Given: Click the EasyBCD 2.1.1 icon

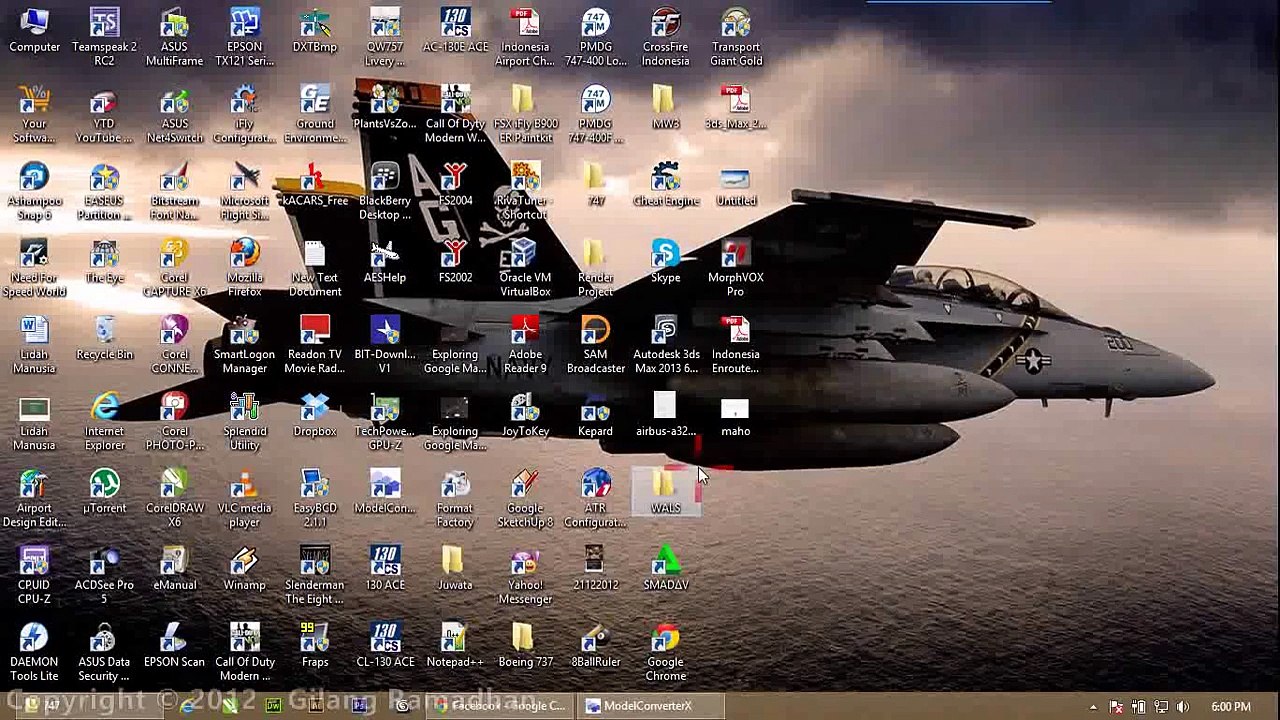Looking at the screenshot, I should 314,500.
